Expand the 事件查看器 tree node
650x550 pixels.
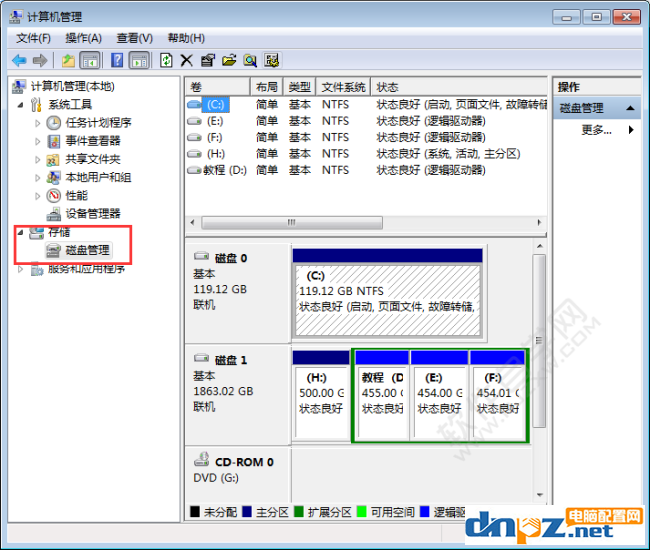tap(37, 141)
